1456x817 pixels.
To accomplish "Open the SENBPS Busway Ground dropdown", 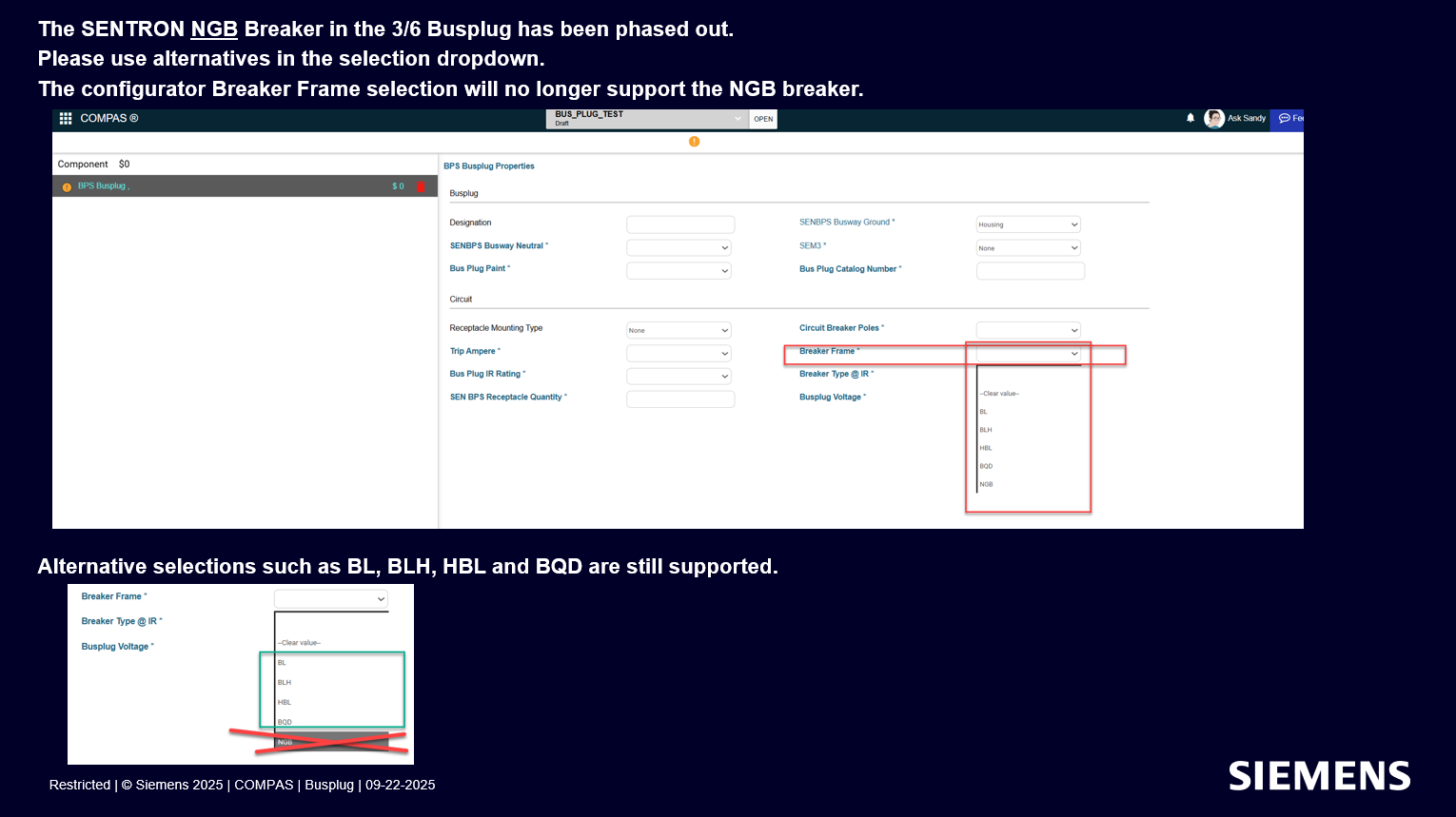I will (1028, 224).
